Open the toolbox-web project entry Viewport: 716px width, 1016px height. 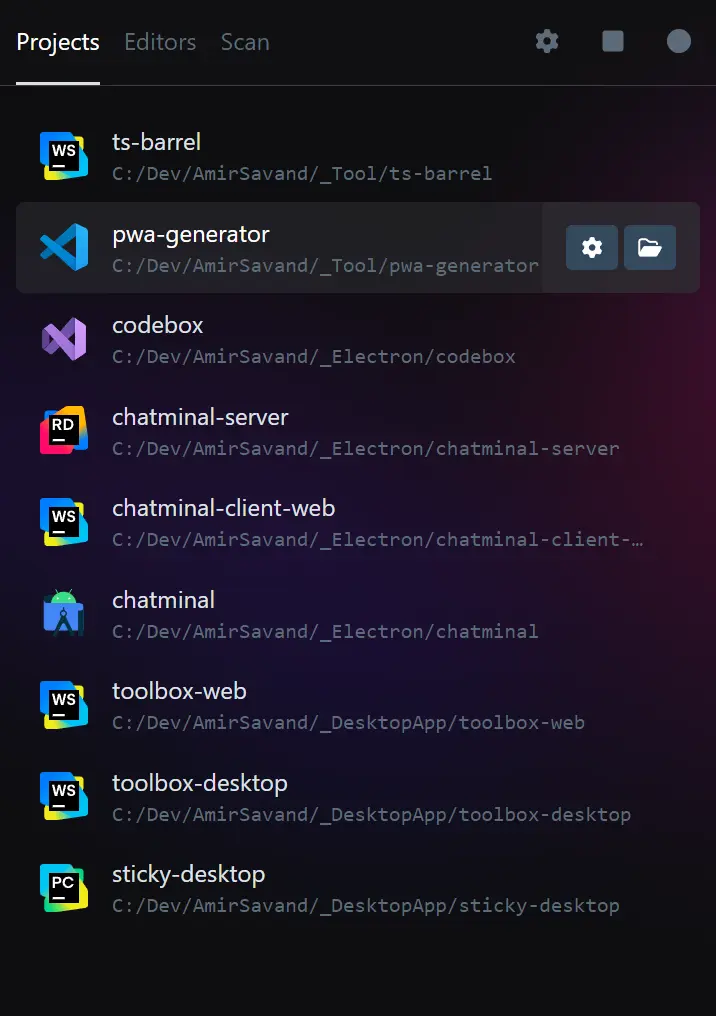[x=358, y=706]
